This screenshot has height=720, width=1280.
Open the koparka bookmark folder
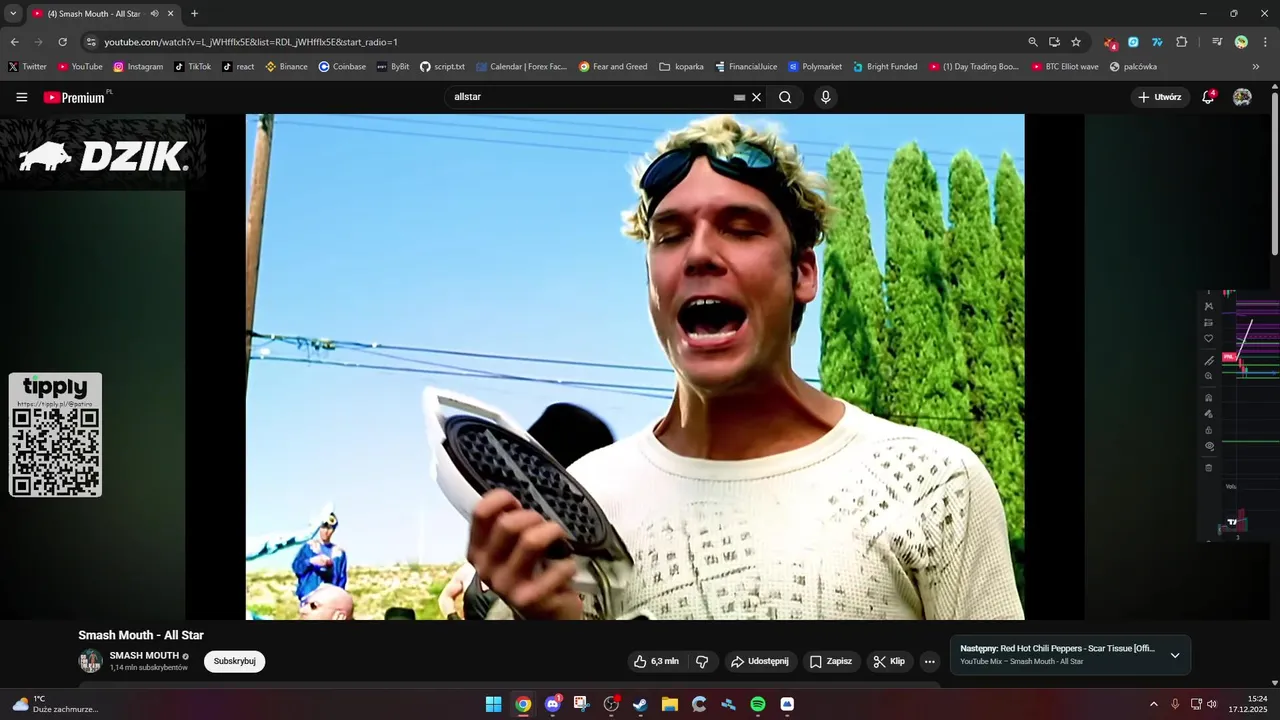tap(681, 67)
